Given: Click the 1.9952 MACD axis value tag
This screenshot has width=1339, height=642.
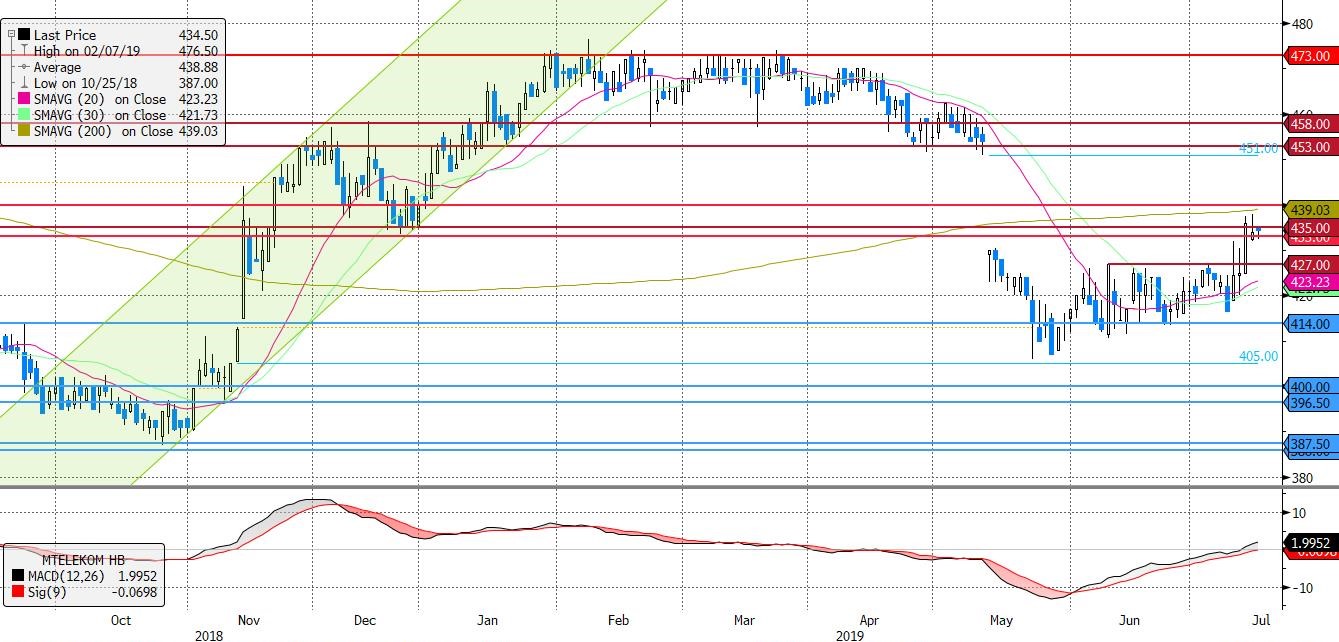Looking at the screenshot, I should pyautogui.click(x=1311, y=543).
